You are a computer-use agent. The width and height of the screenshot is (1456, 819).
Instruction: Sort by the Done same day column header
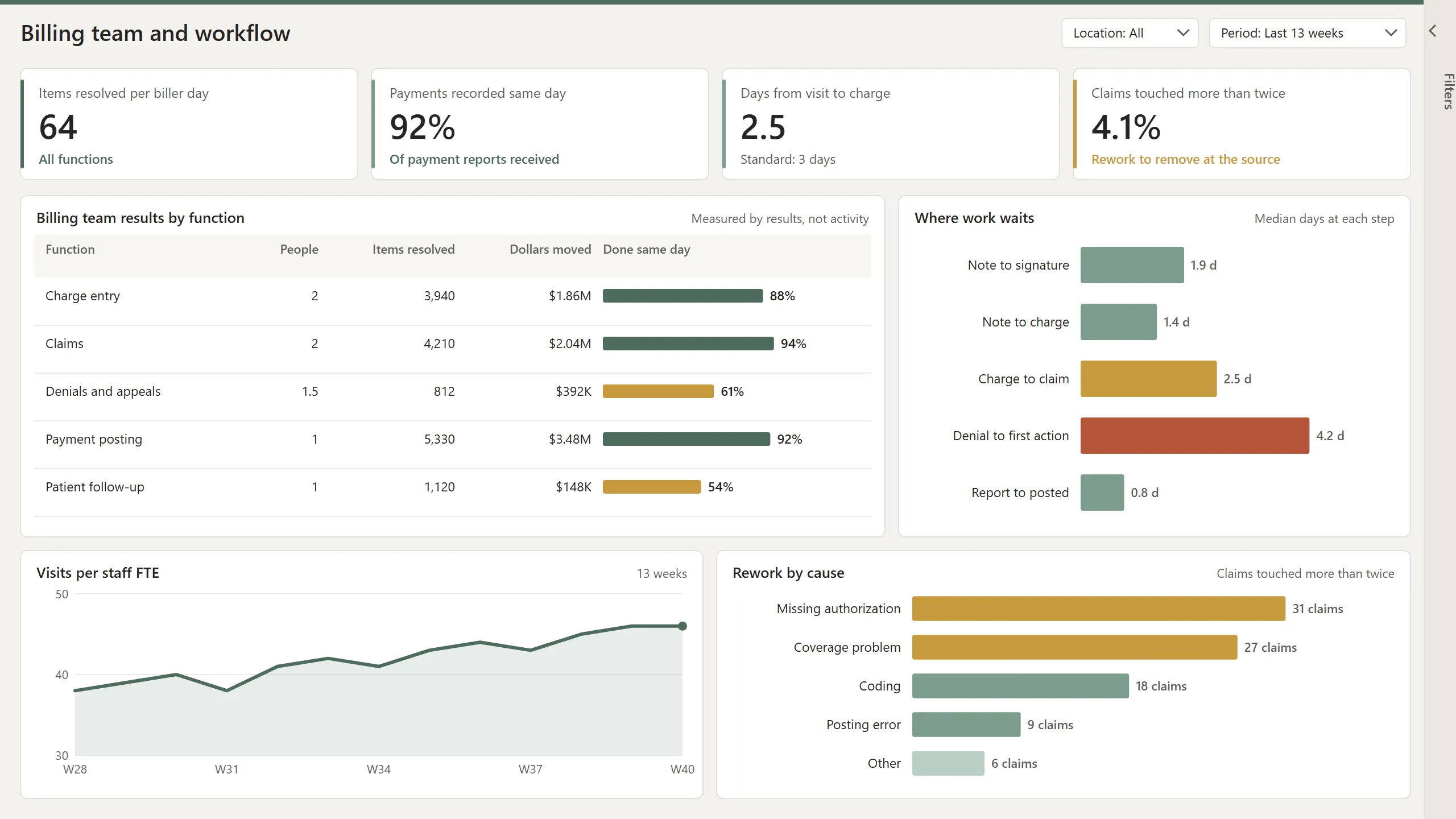click(646, 249)
